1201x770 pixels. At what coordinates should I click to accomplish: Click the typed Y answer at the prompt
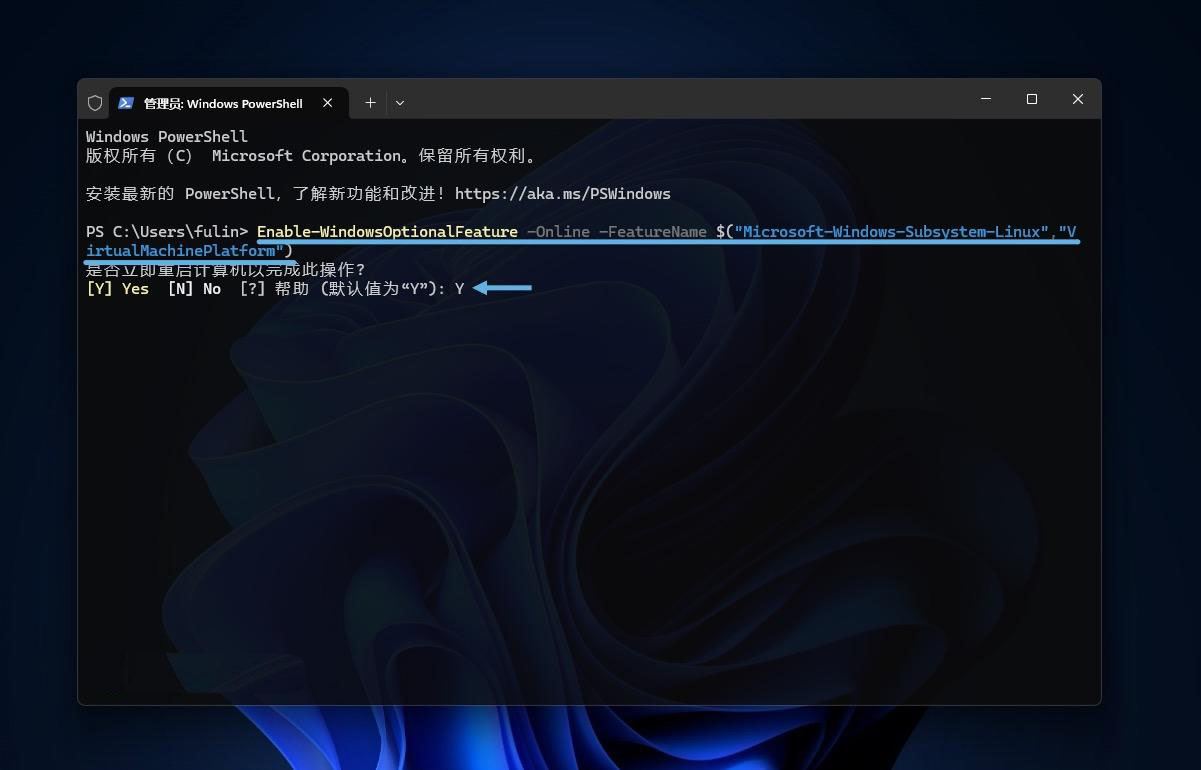click(x=459, y=289)
